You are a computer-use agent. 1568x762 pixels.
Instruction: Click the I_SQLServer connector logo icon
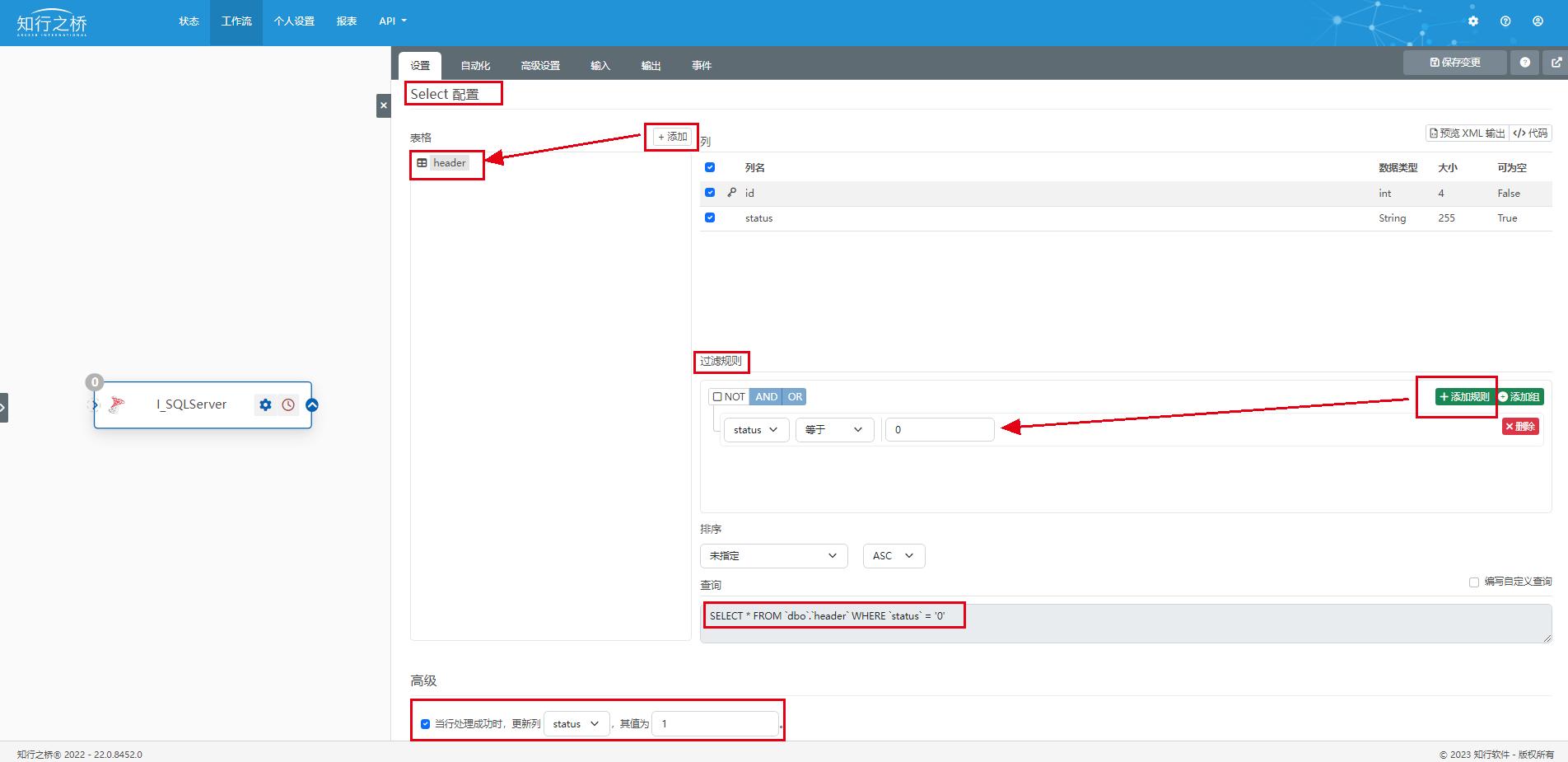click(117, 404)
